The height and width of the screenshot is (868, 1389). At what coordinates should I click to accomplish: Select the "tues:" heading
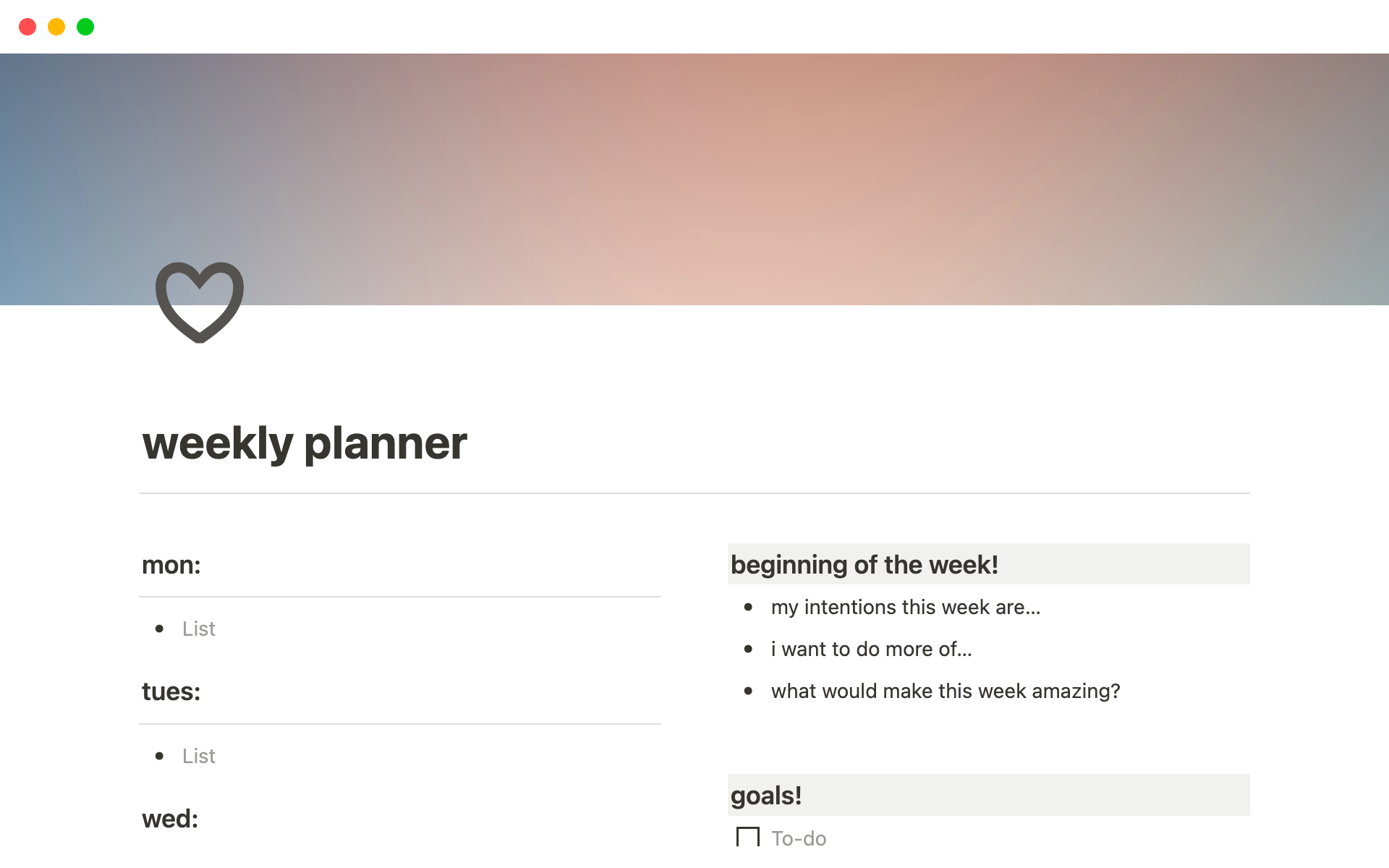click(172, 692)
